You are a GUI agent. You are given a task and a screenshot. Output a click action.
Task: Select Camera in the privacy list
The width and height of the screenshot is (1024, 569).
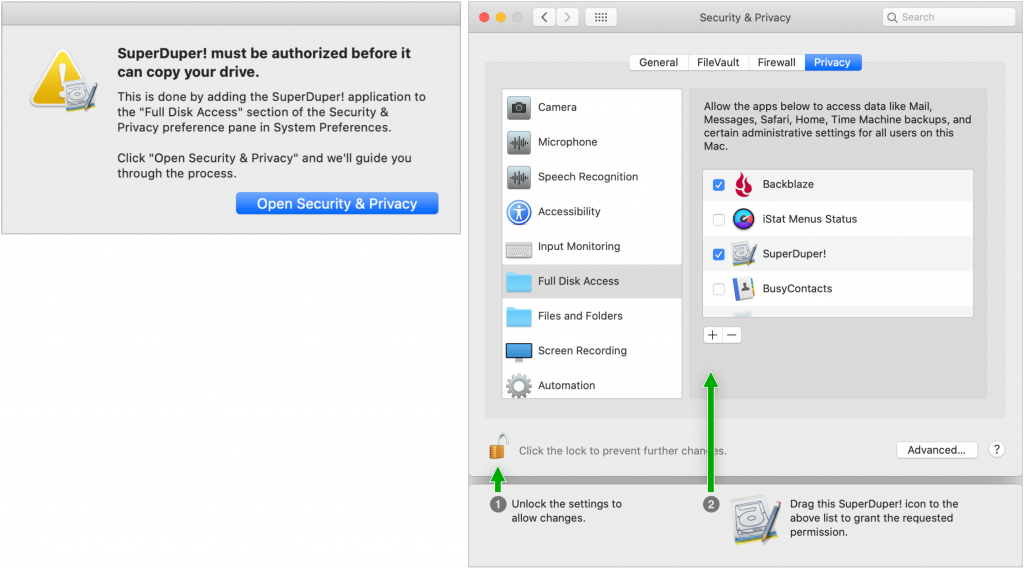[592, 107]
